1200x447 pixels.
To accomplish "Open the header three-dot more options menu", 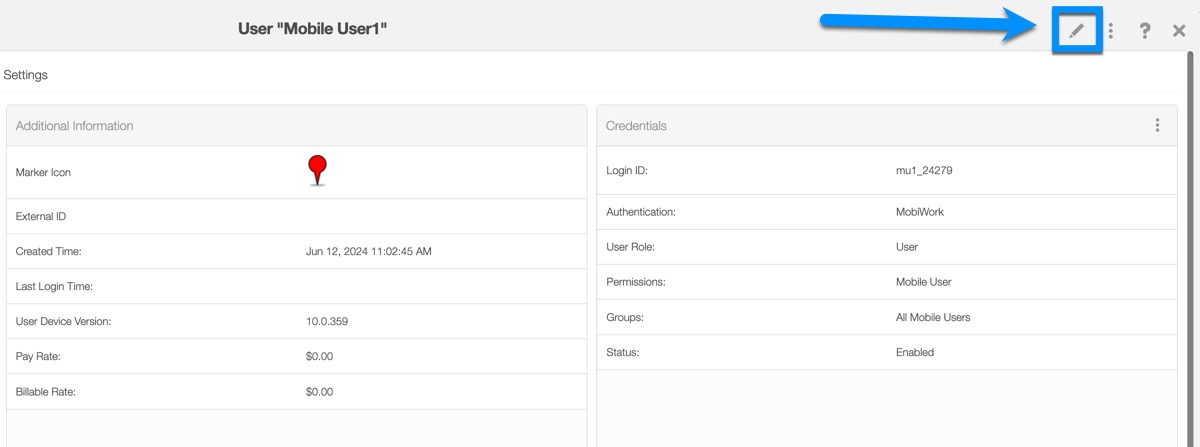I will (x=1110, y=31).
